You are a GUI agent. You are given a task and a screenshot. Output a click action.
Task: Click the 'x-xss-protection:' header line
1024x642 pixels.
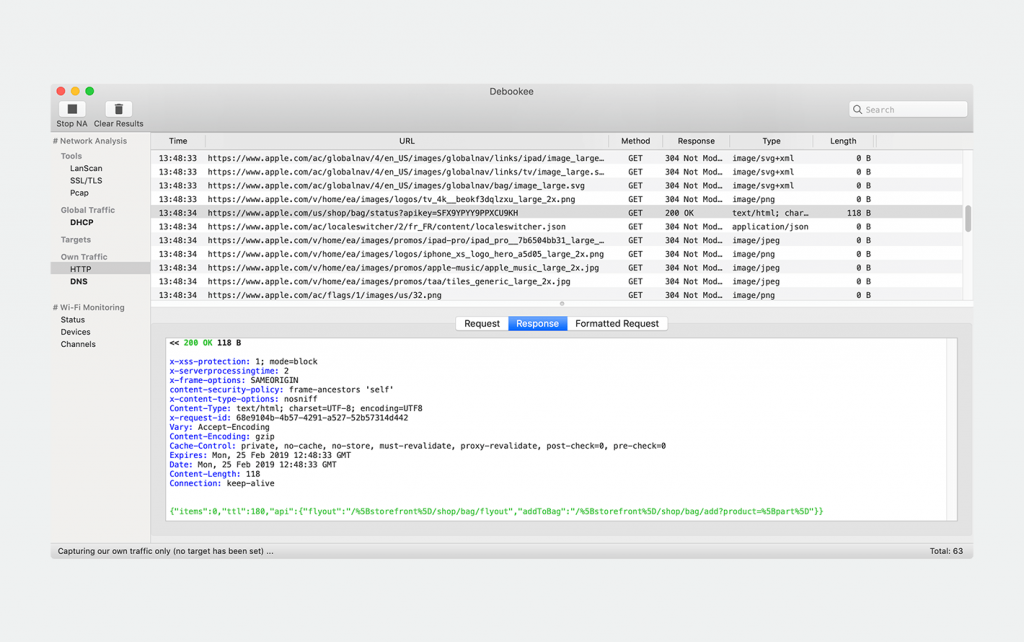[x=243, y=362]
